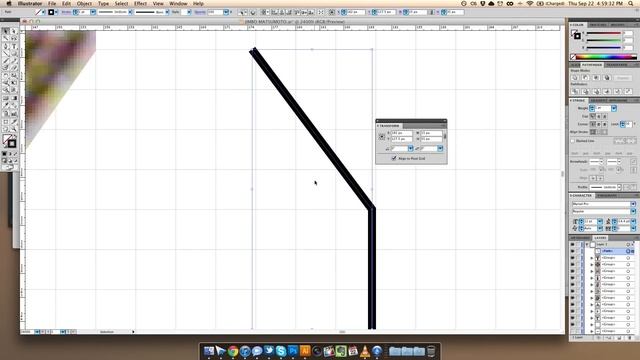Switch to the Gradient tab

(x=598, y=100)
